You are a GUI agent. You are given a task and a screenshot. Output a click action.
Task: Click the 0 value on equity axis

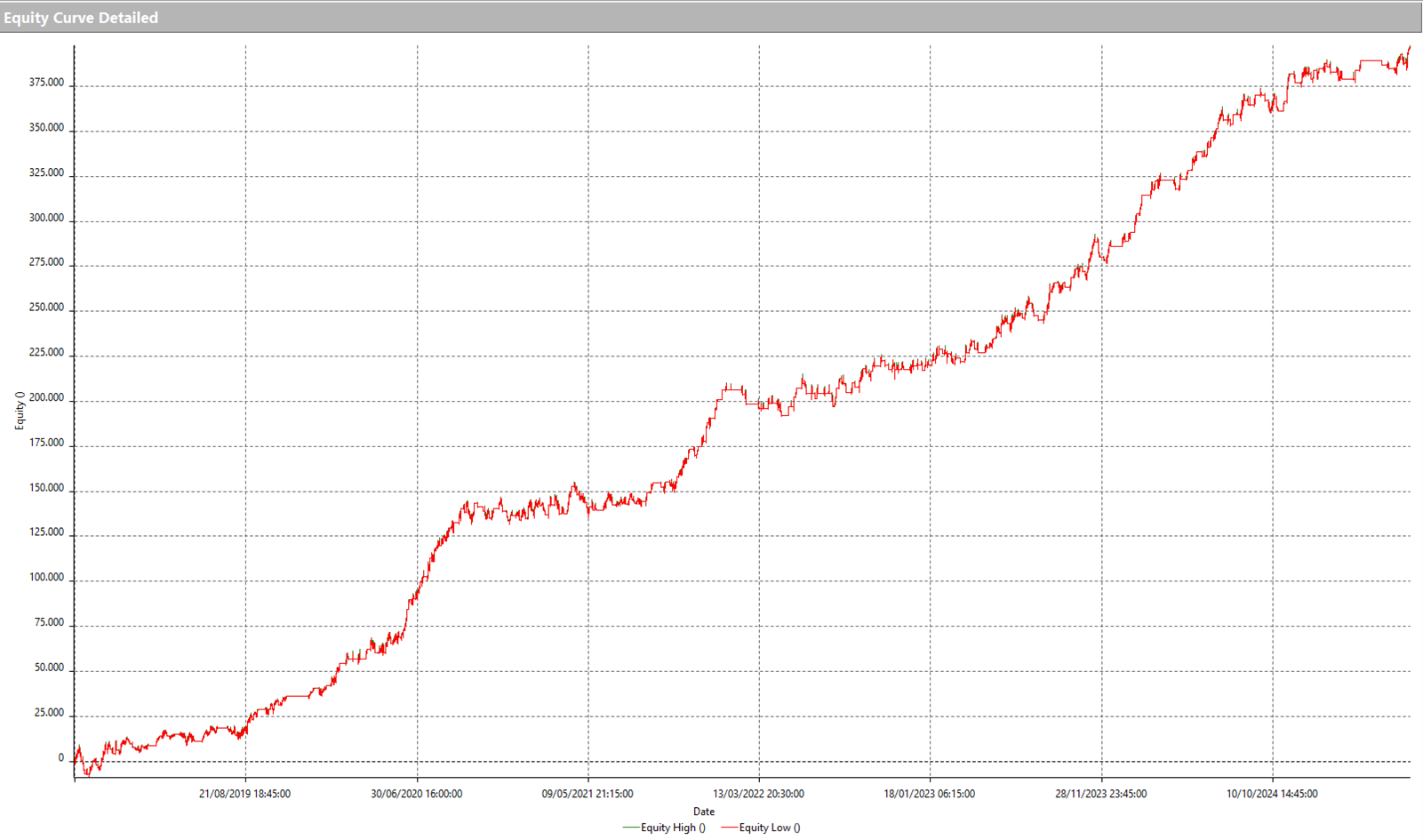coord(61,758)
